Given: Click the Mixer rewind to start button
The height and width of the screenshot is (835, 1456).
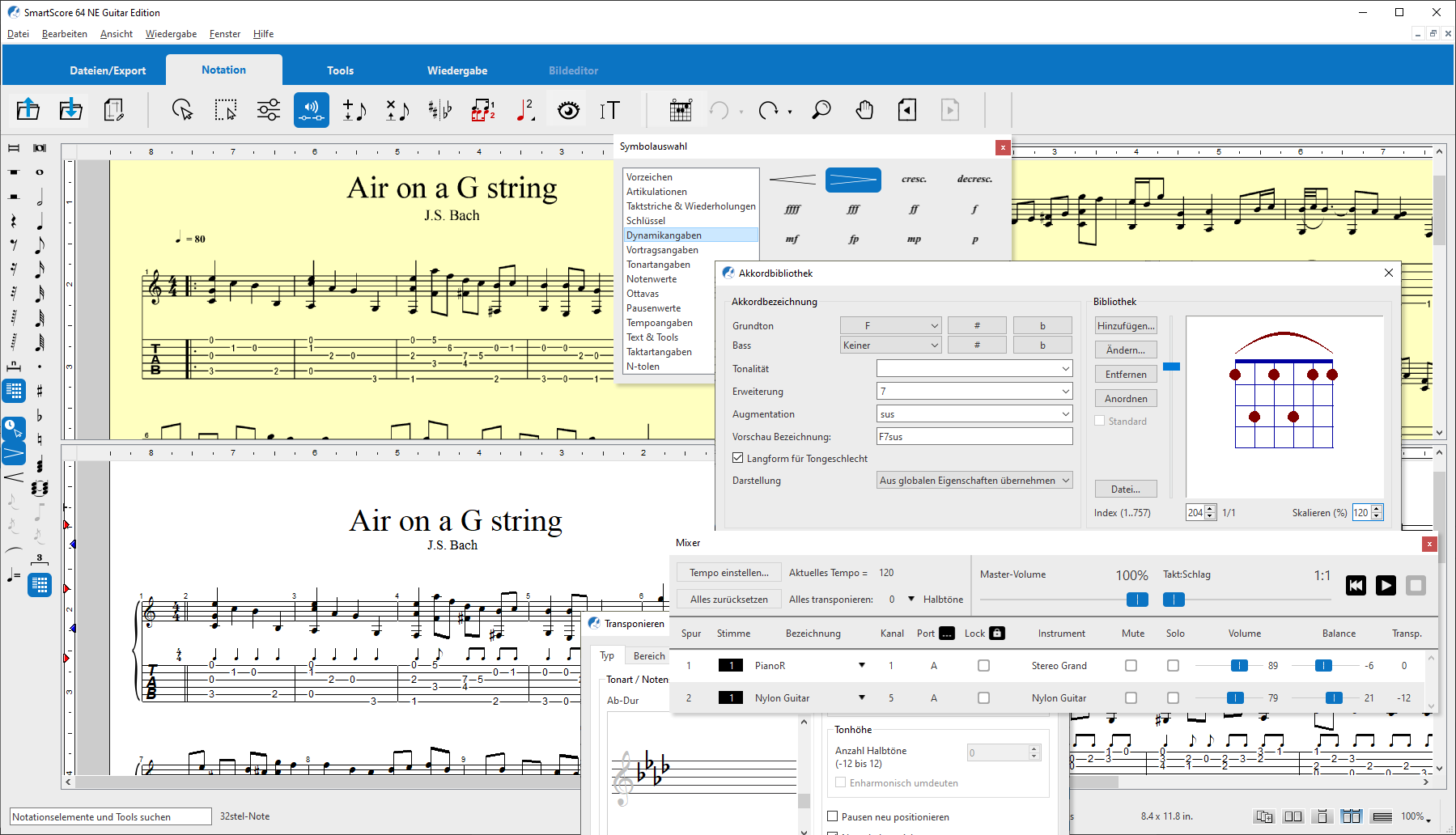Looking at the screenshot, I should 1356,585.
